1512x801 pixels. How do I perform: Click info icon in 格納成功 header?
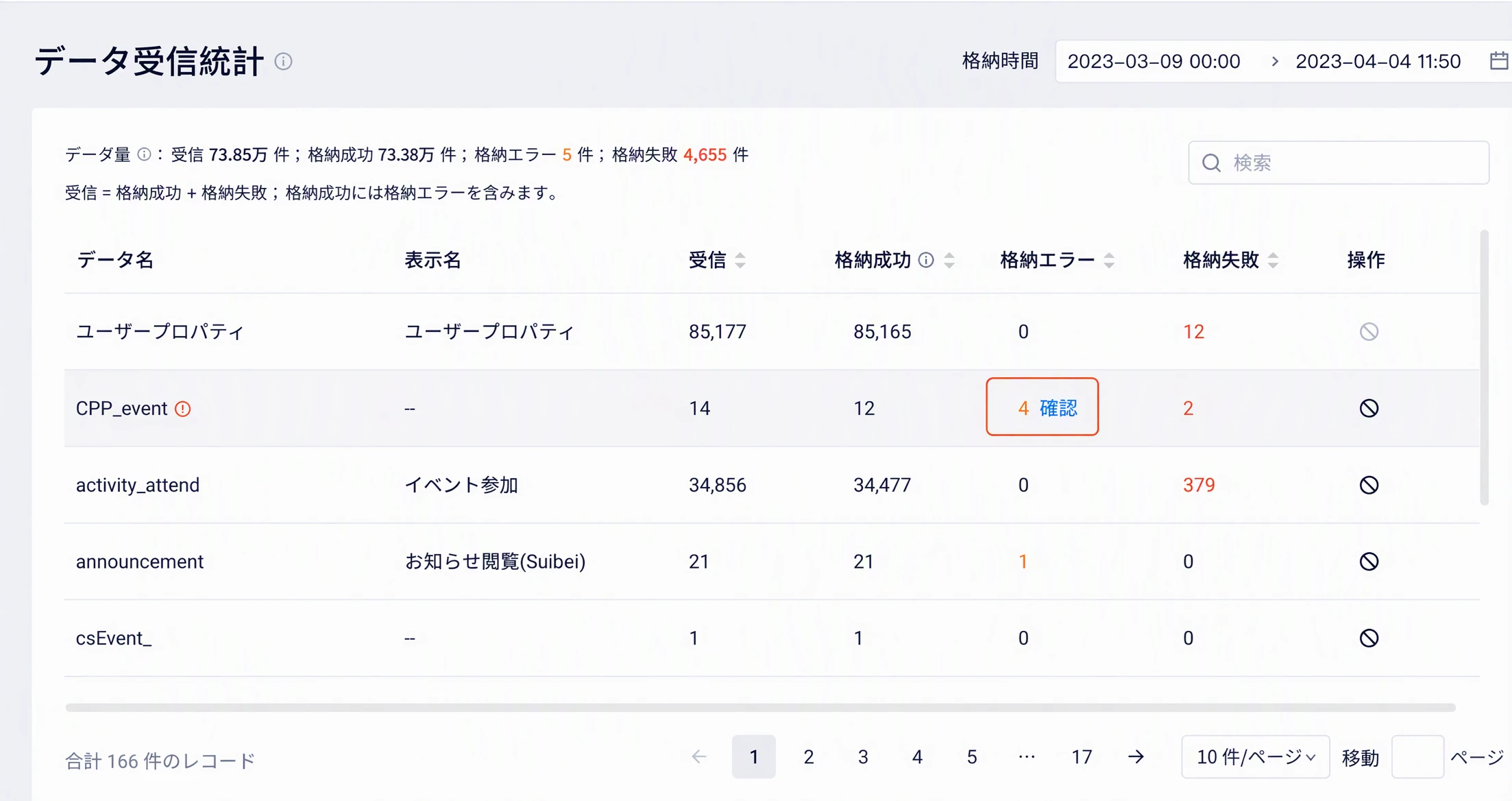tap(926, 260)
